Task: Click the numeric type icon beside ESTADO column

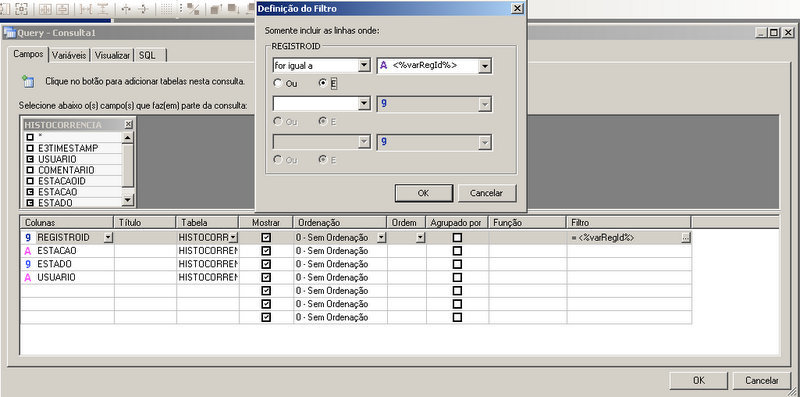Action: click(x=28, y=264)
